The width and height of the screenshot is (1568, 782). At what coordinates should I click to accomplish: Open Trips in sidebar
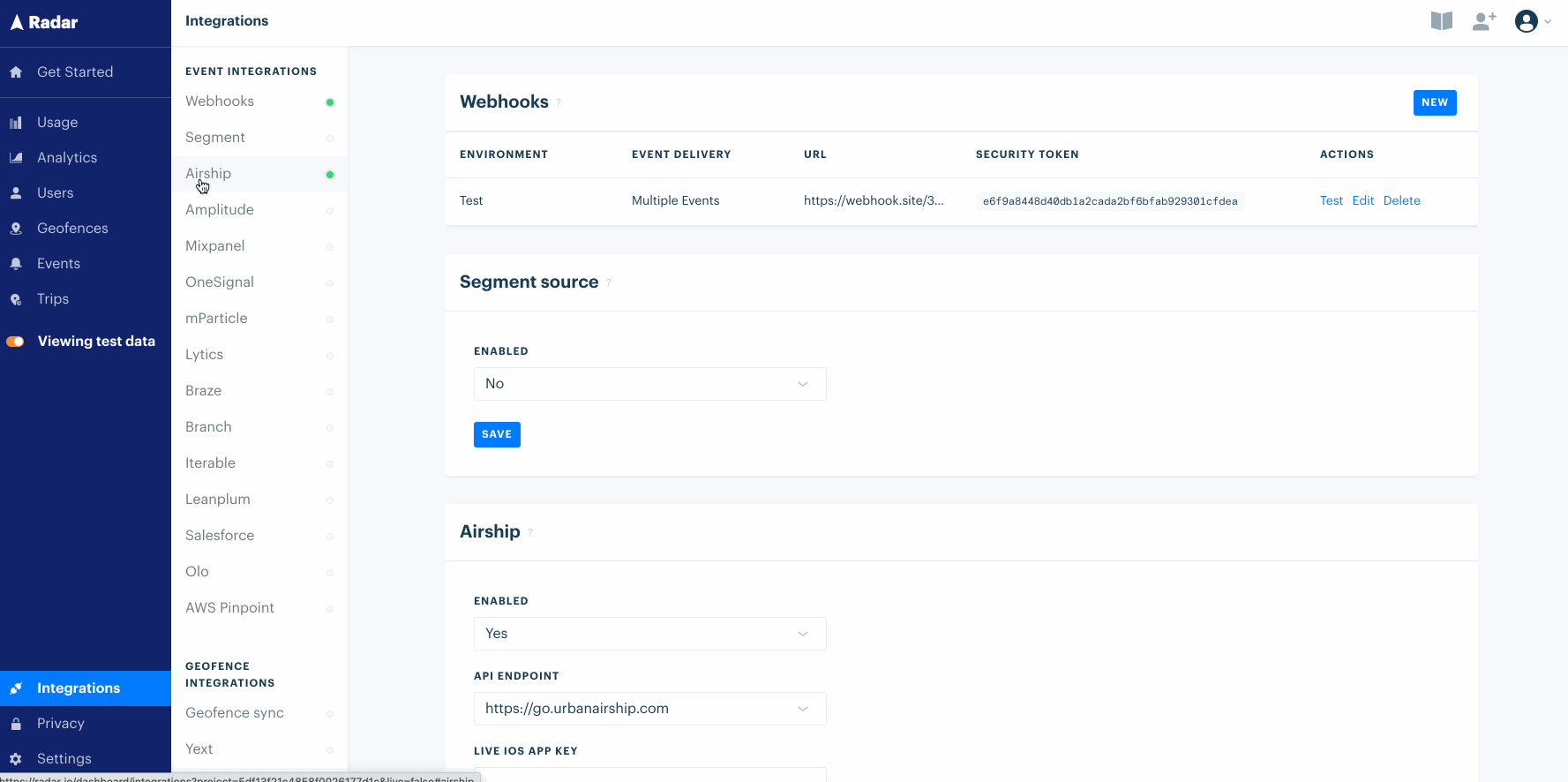[x=86, y=299]
